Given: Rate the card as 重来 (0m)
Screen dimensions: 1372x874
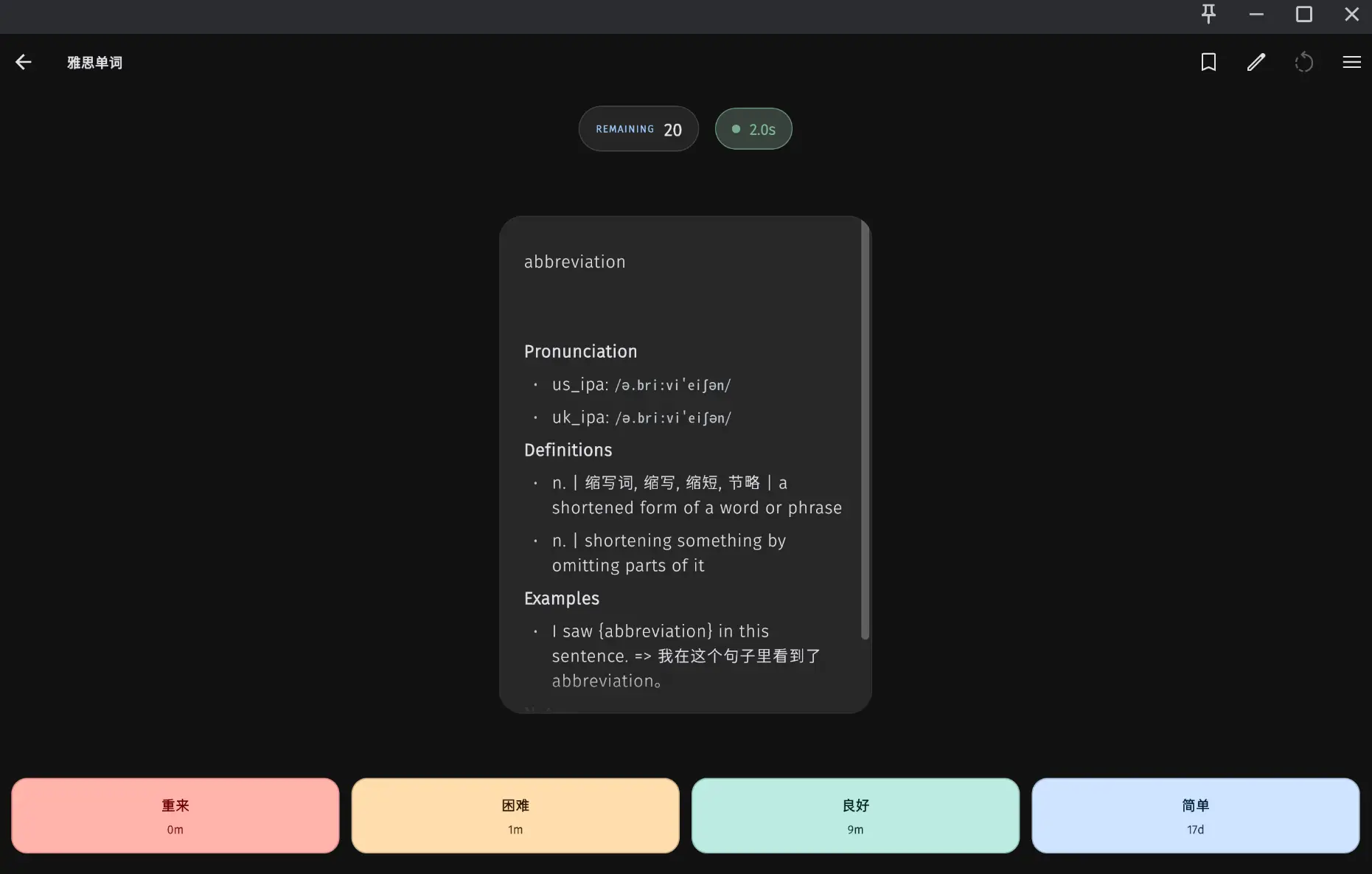Looking at the screenshot, I should click(175, 816).
